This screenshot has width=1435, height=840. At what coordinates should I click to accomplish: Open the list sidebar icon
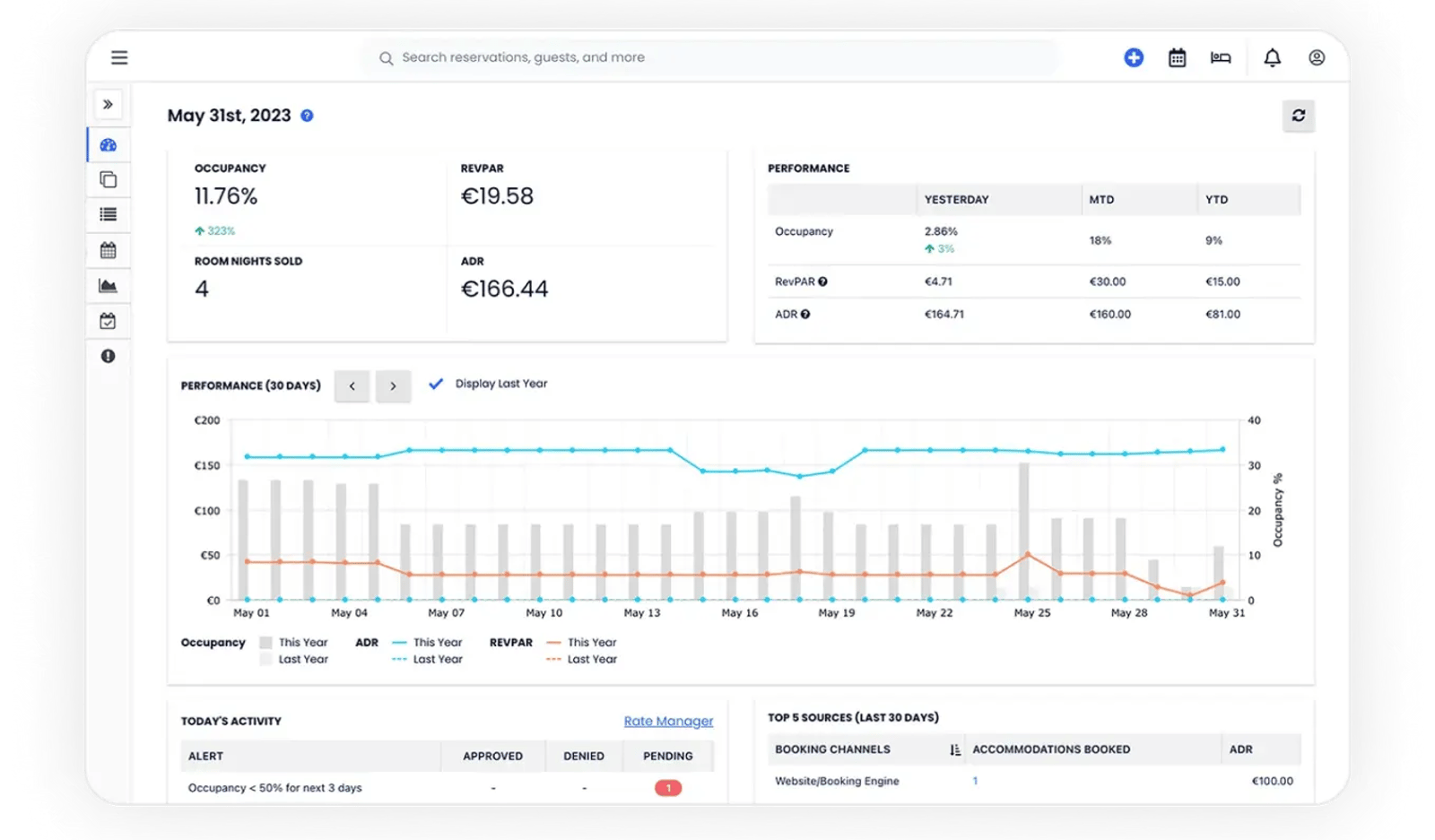point(109,214)
